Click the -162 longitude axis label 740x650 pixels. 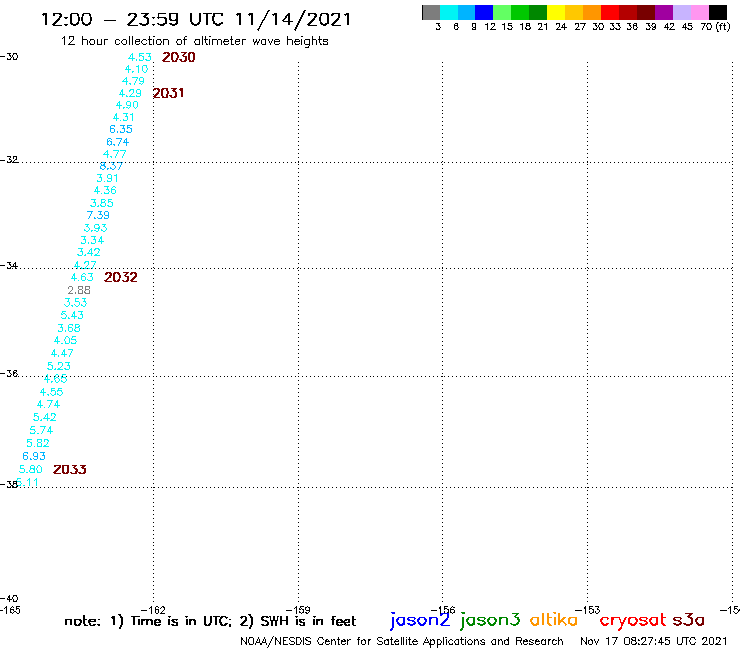154,610
